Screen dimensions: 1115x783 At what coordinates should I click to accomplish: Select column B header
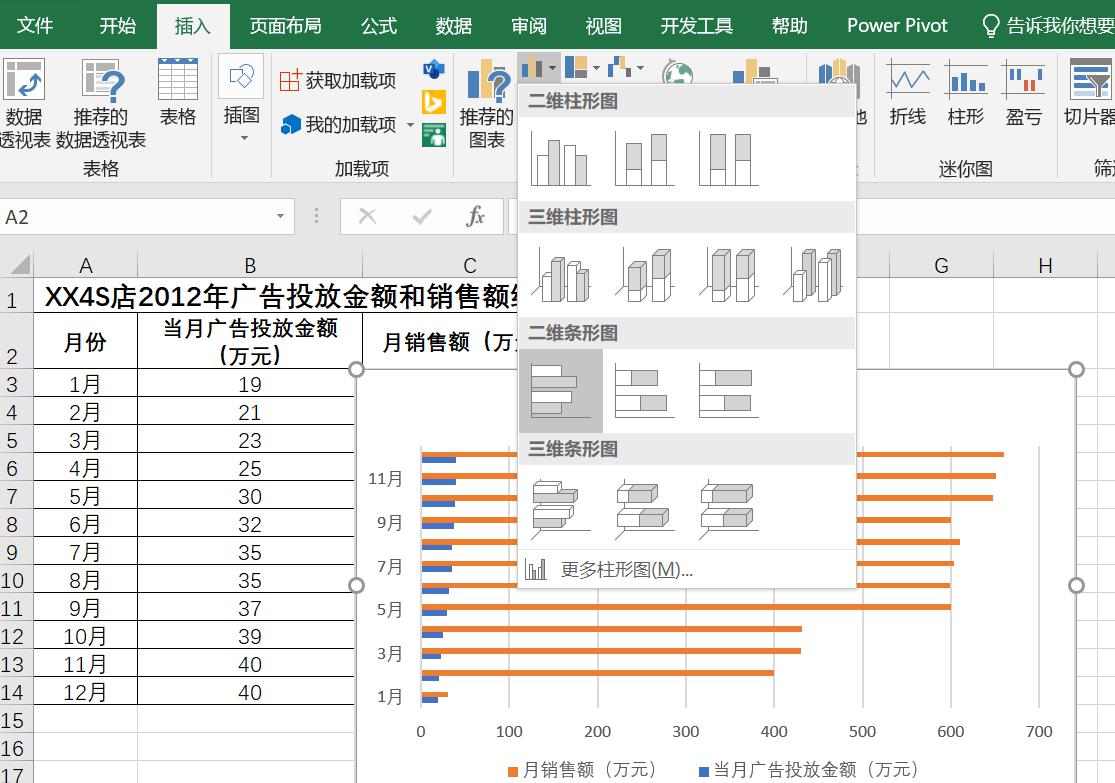point(250,265)
